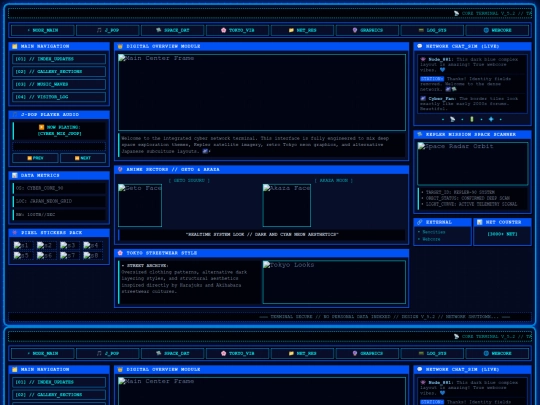Image resolution: width=540 pixels, height=405 pixels.
Task: Click the LIGHT_CURVE: ACTIVE TELEMETRY SIGNAL line
Action: [x=471, y=204]
